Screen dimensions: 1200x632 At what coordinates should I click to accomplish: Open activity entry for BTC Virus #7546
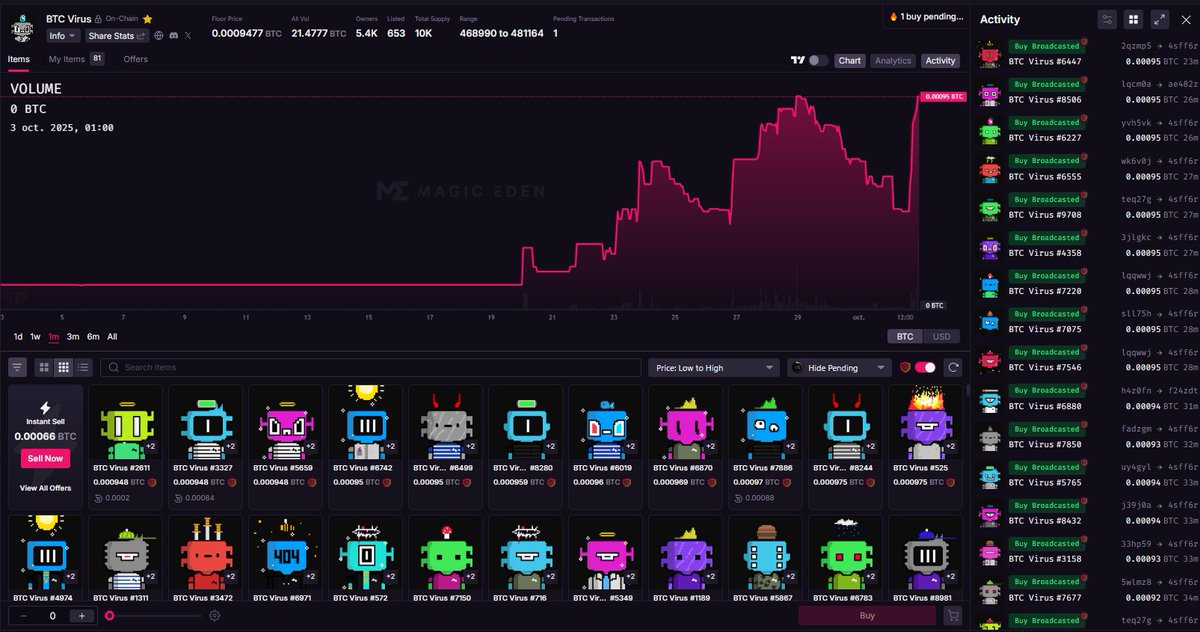pos(1088,360)
